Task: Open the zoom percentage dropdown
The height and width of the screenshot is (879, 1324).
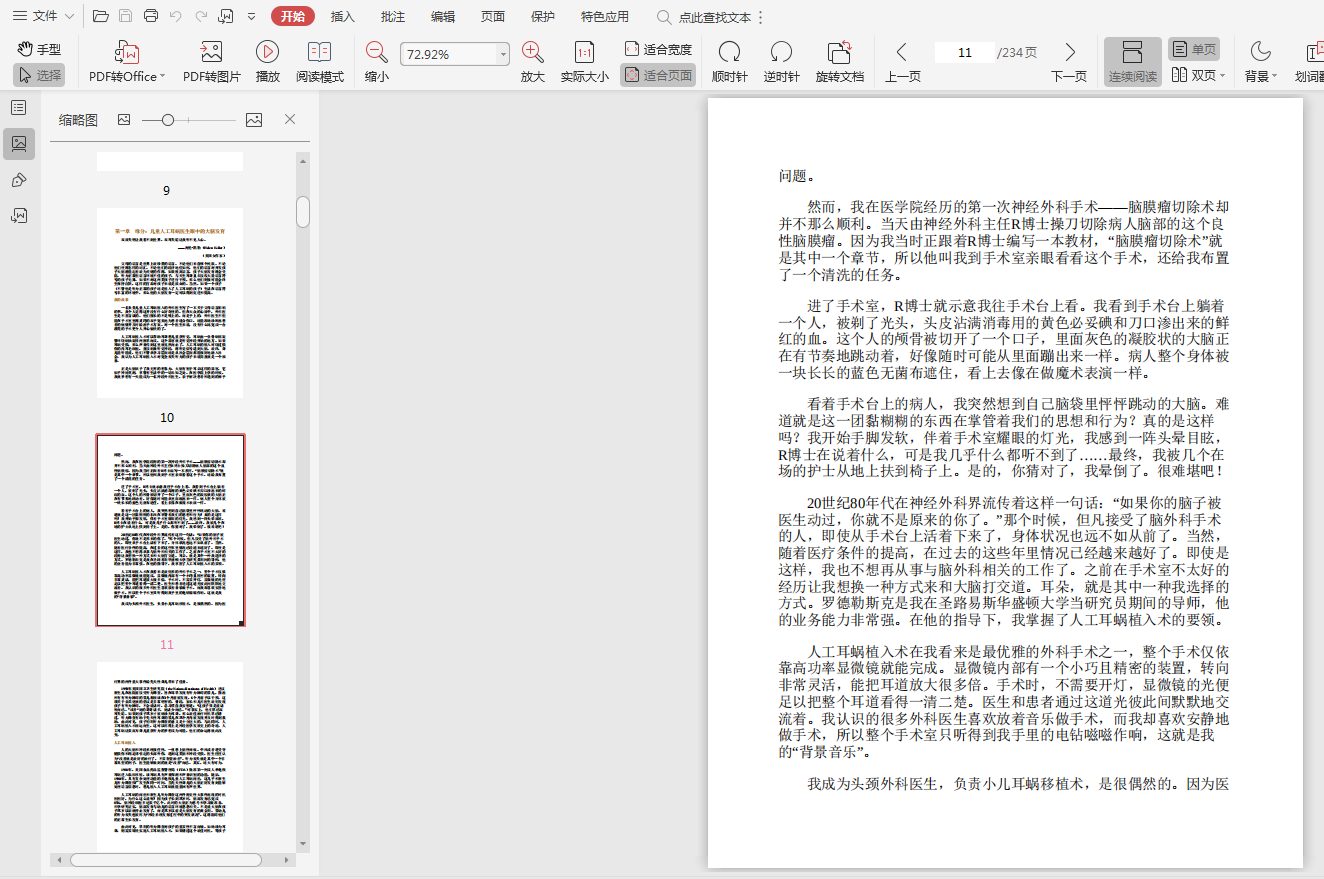Action: pyautogui.click(x=503, y=54)
